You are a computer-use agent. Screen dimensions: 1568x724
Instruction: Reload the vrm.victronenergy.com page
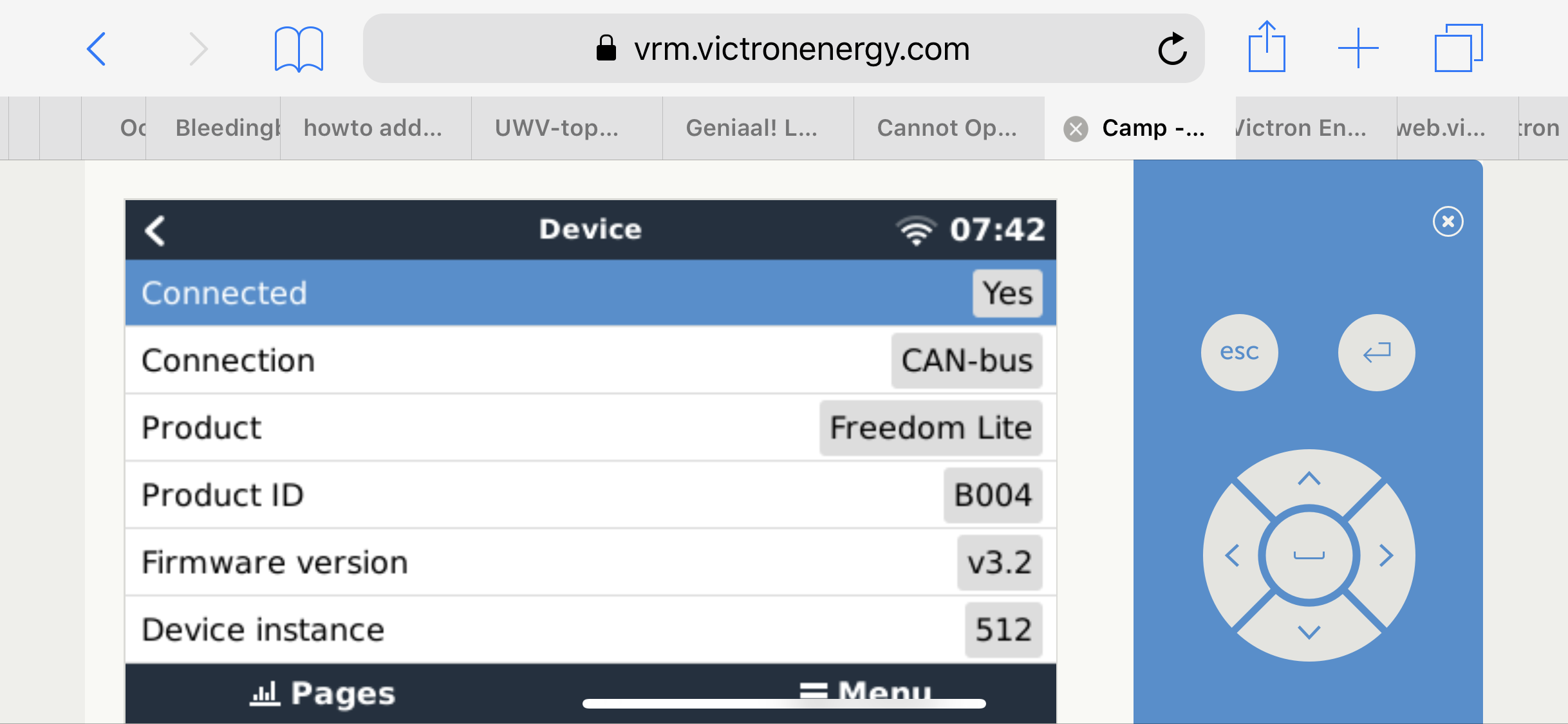pos(1172,48)
